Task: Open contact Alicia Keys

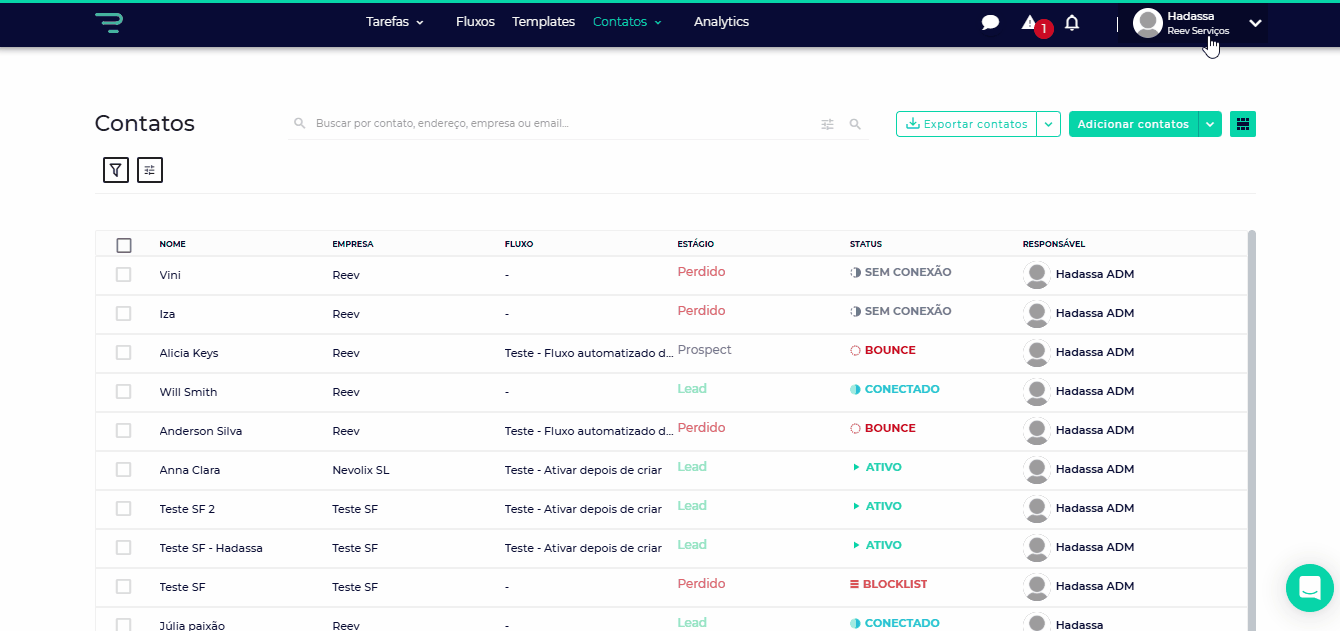Action: coord(189,353)
